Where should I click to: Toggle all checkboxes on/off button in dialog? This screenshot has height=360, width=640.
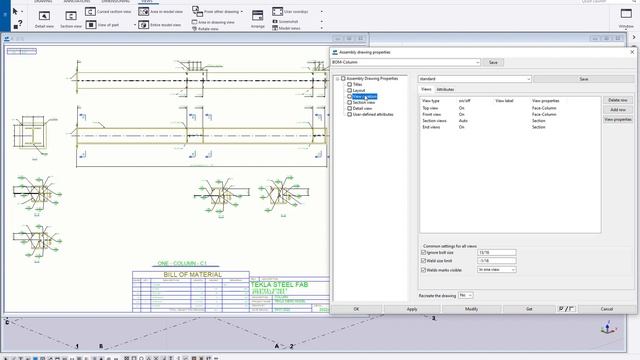tap(567, 309)
